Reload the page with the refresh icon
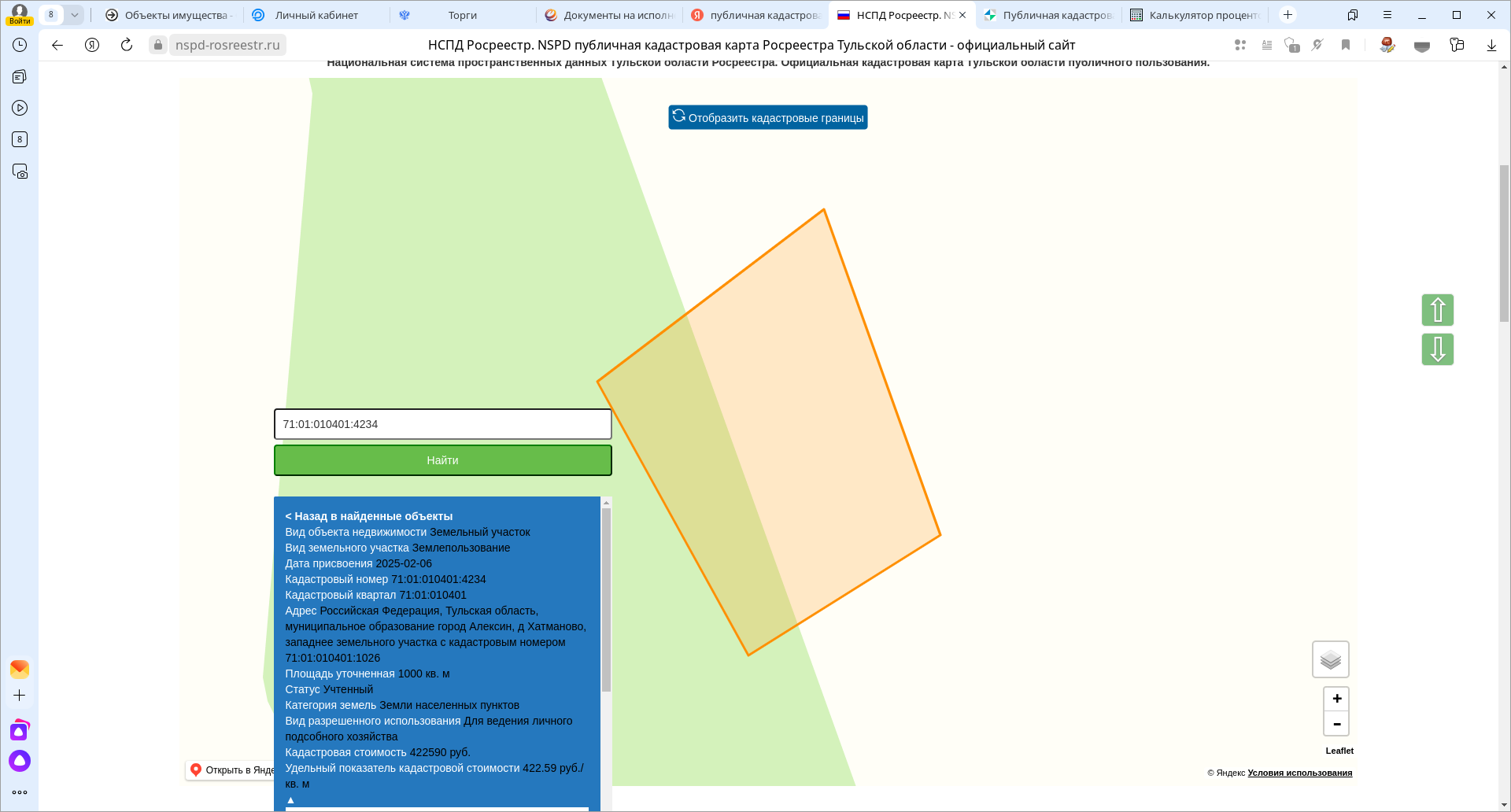This screenshot has height=812, width=1511. point(127,45)
